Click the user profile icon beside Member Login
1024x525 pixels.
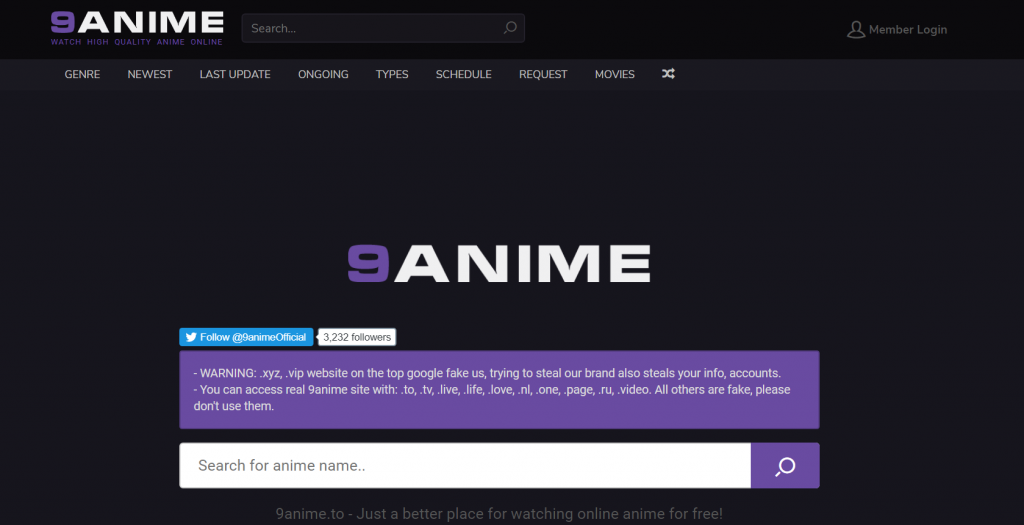[x=856, y=29]
